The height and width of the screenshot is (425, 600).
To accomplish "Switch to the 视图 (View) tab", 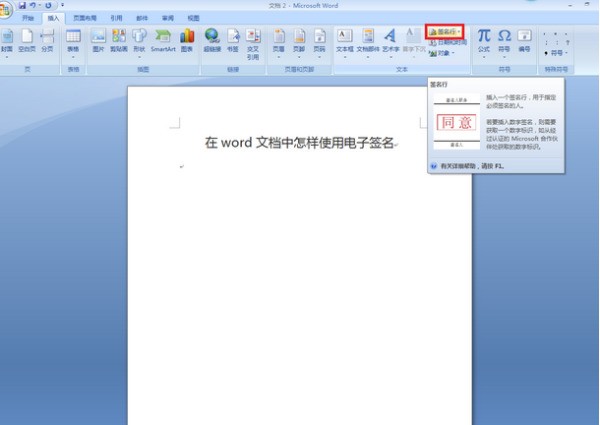I will tap(193, 18).
